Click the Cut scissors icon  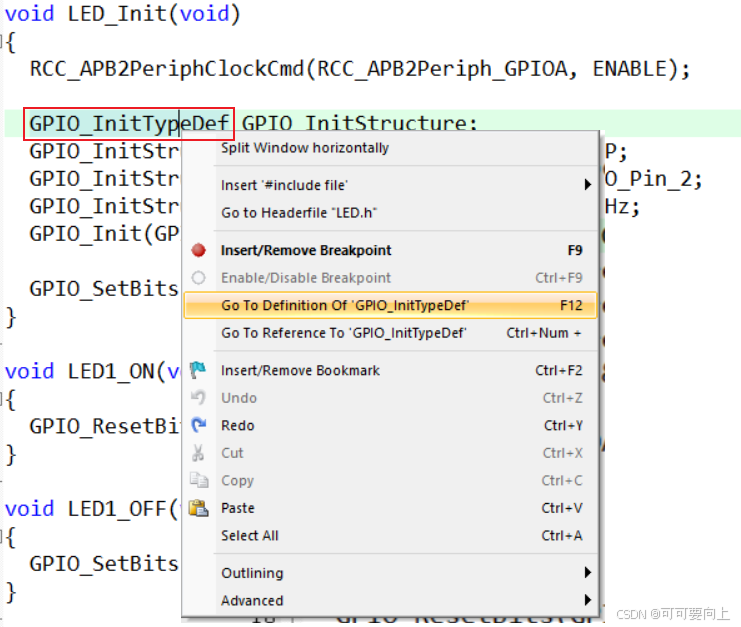[x=198, y=453]
